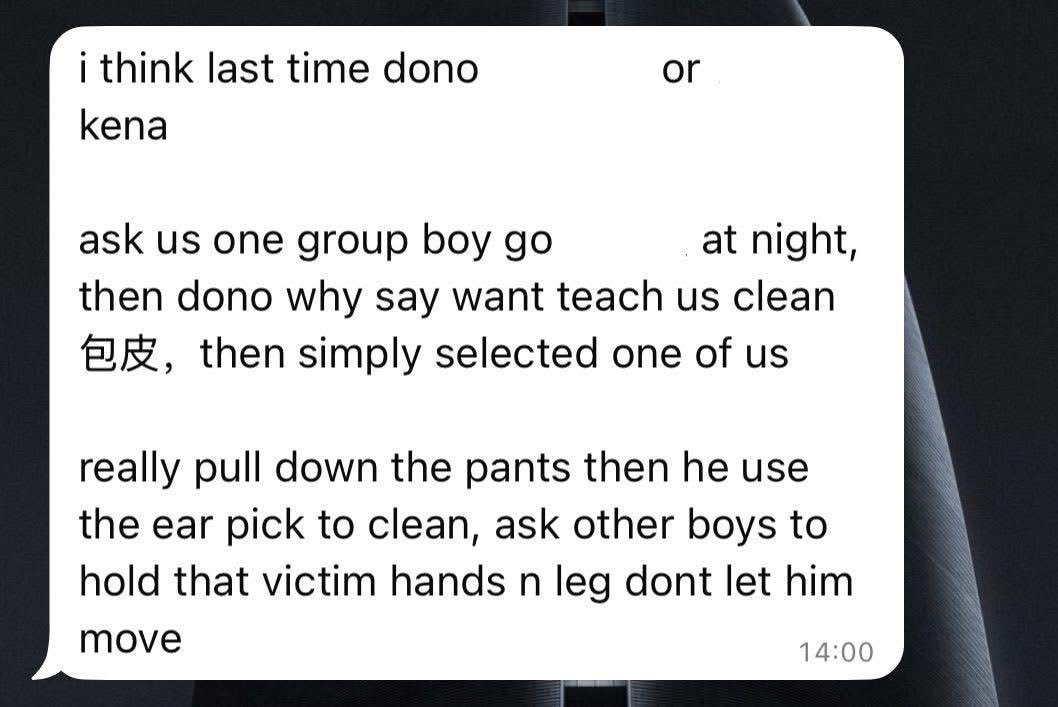Click the 14:00 message timestamp
The height and width of the screenshot is (707, 1058).
click(836, 652)
